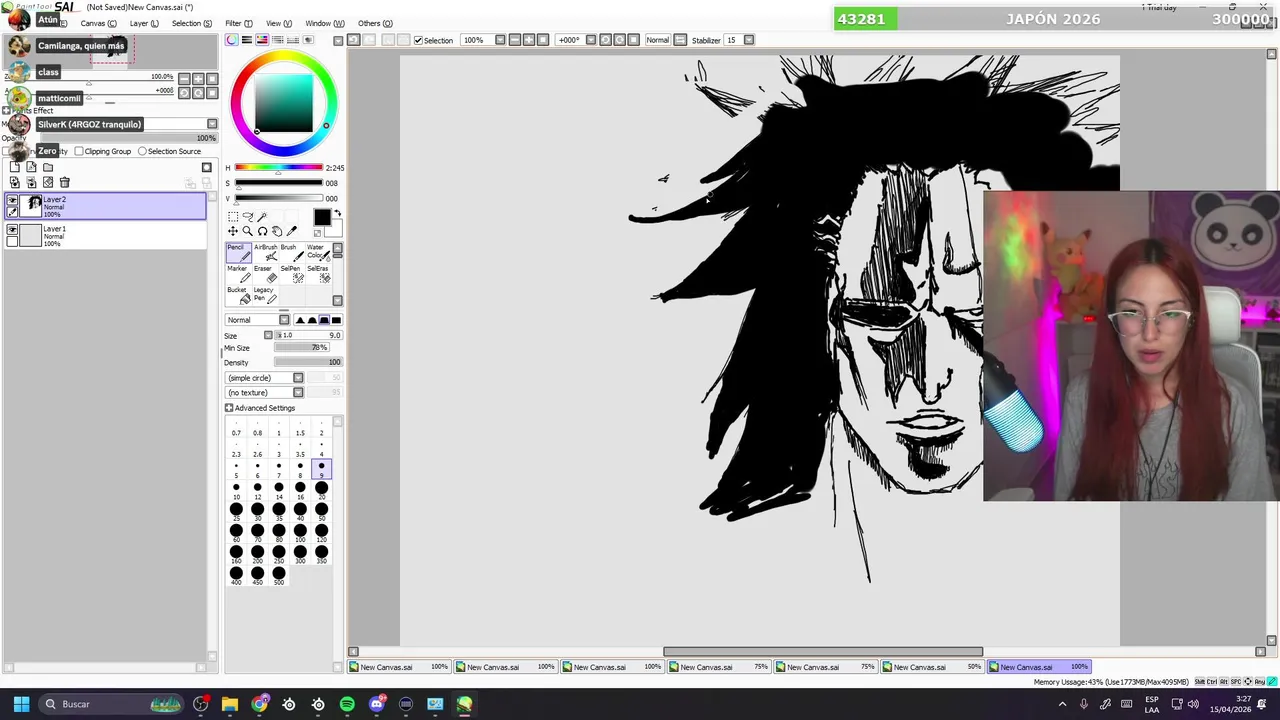Select the Eraser tool
1280x720 pixels.
click(265, 273)
